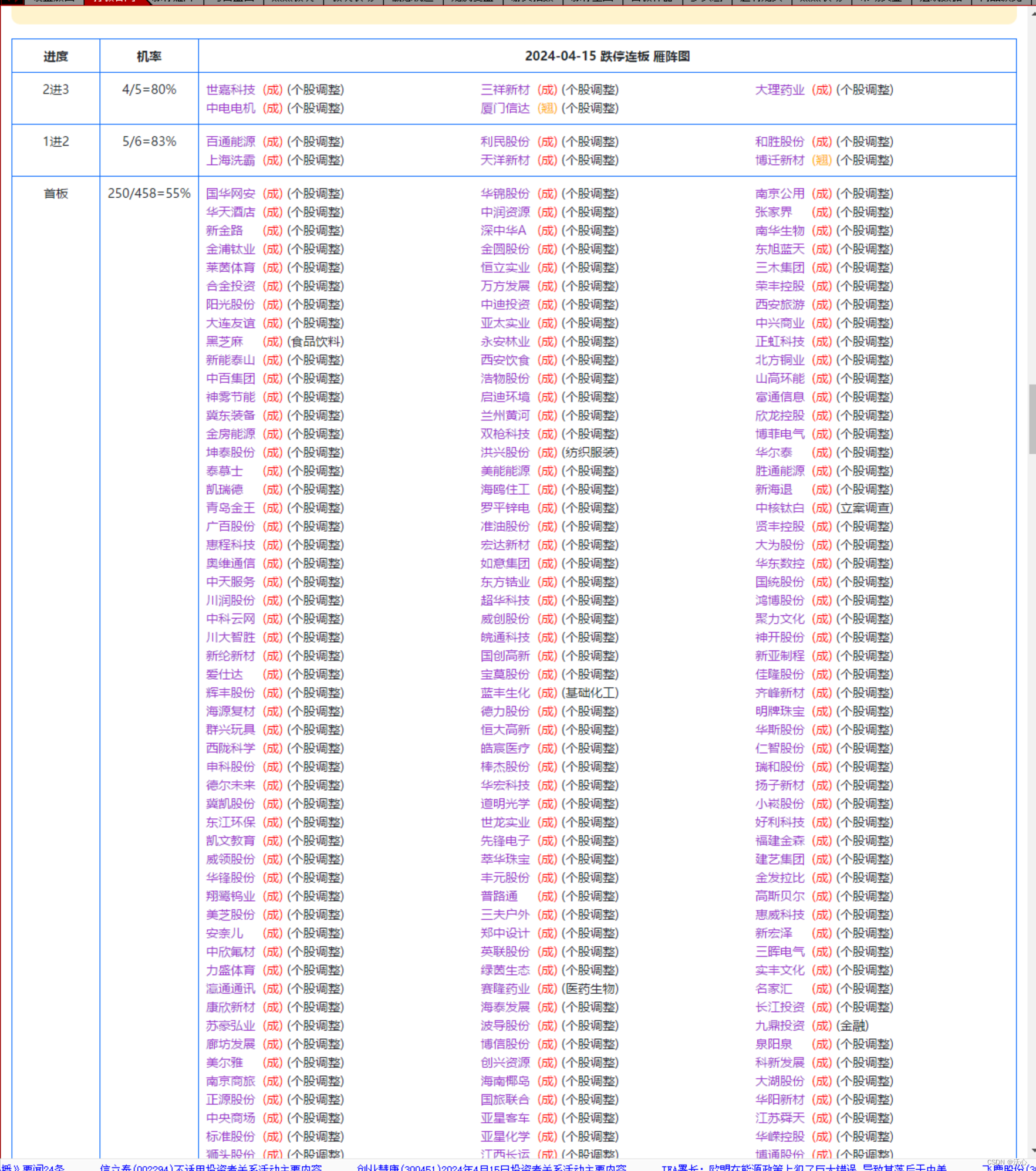The height and width of the screenshot is (1171, 1036).
Task: Click the 三祥新材 stock link
Action: point(505,90)
